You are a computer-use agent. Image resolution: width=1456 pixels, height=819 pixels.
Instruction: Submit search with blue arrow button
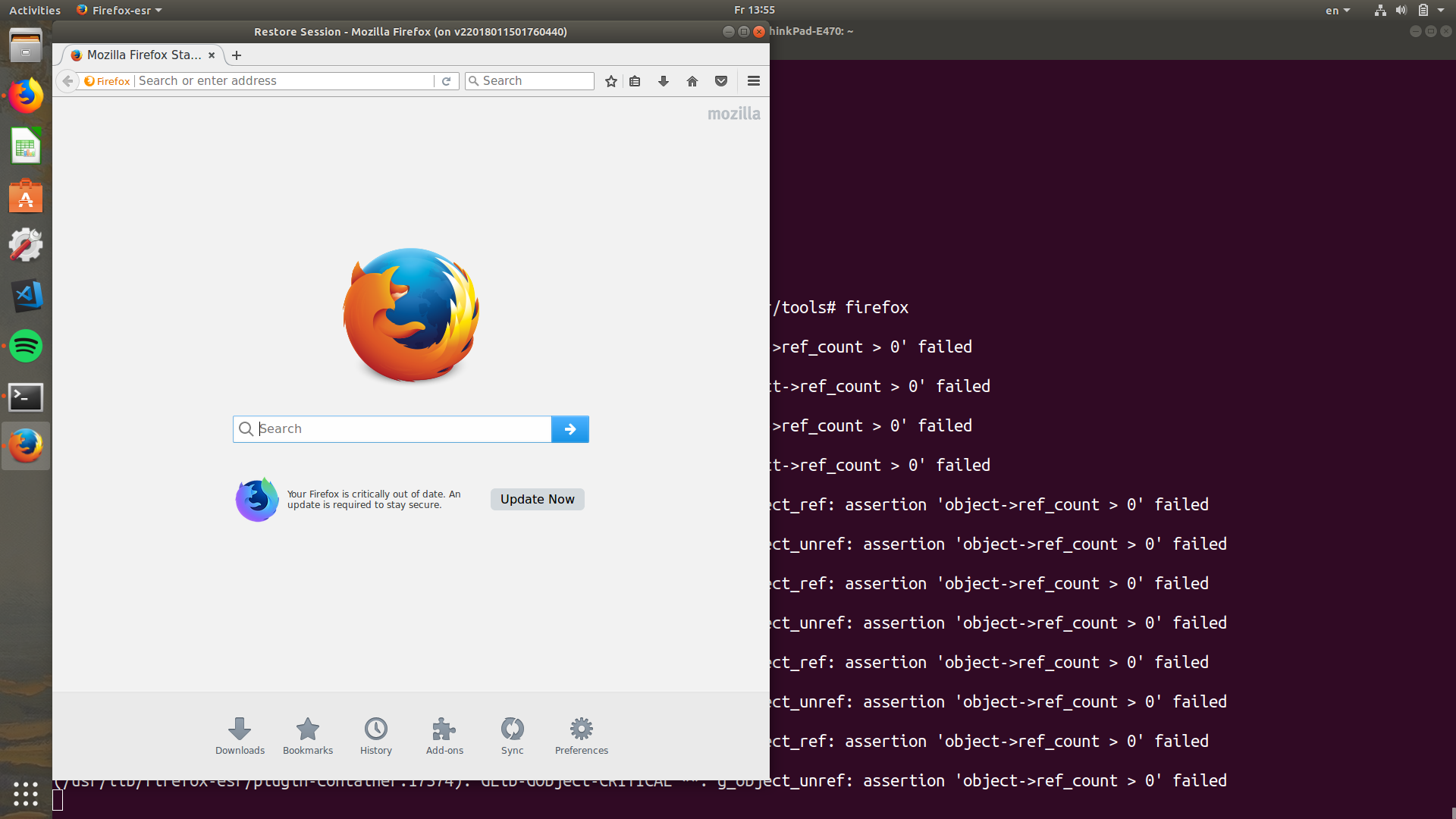click(x=570, y=429)
